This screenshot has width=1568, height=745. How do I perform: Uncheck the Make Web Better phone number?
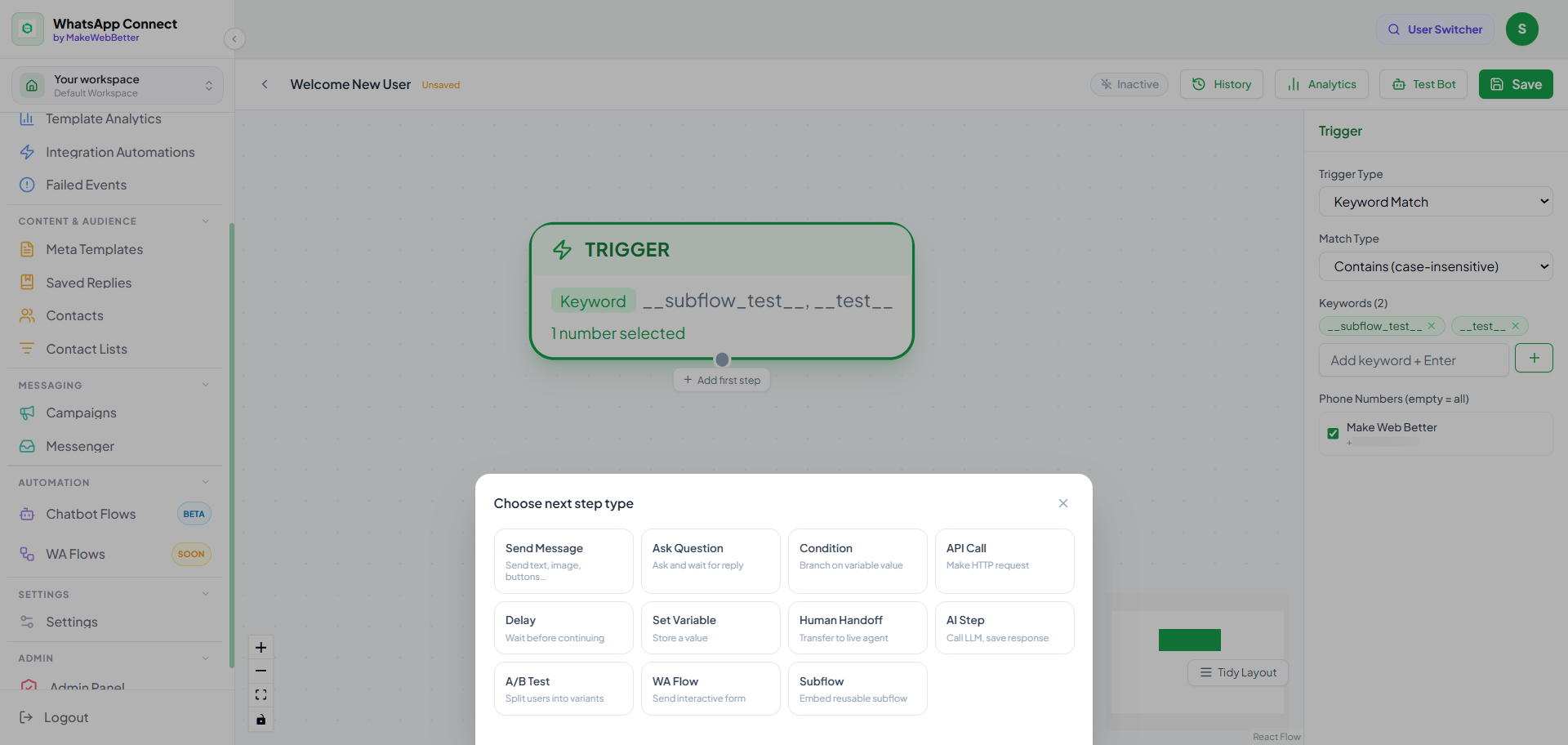click(x=1333, y=433)
